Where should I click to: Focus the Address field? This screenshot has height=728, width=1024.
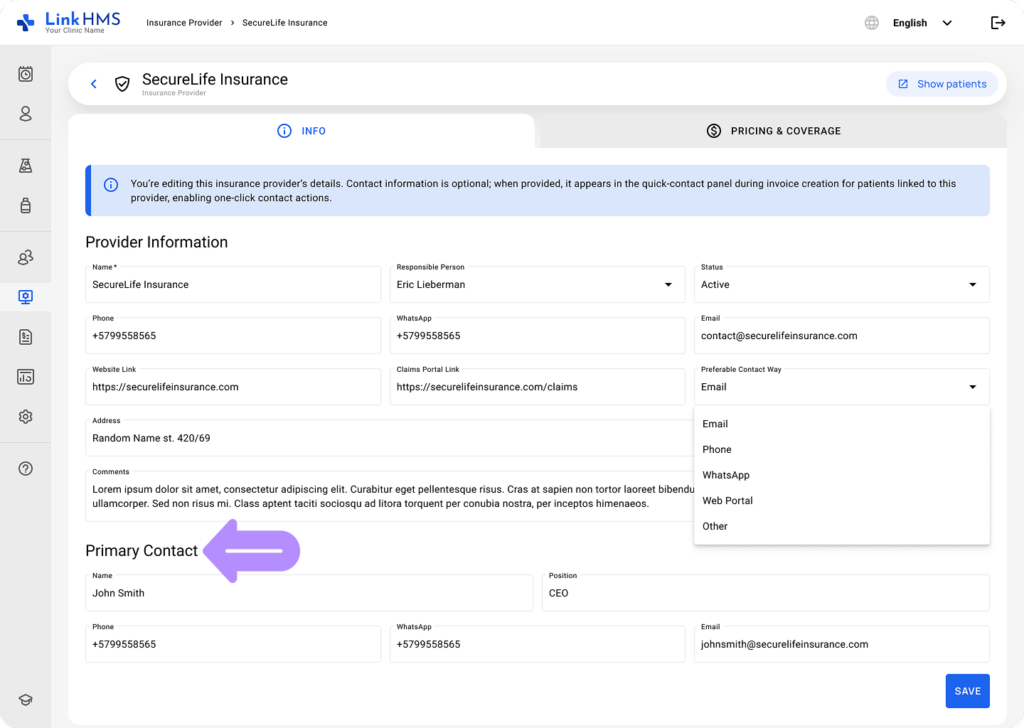(x=389, y=438)
